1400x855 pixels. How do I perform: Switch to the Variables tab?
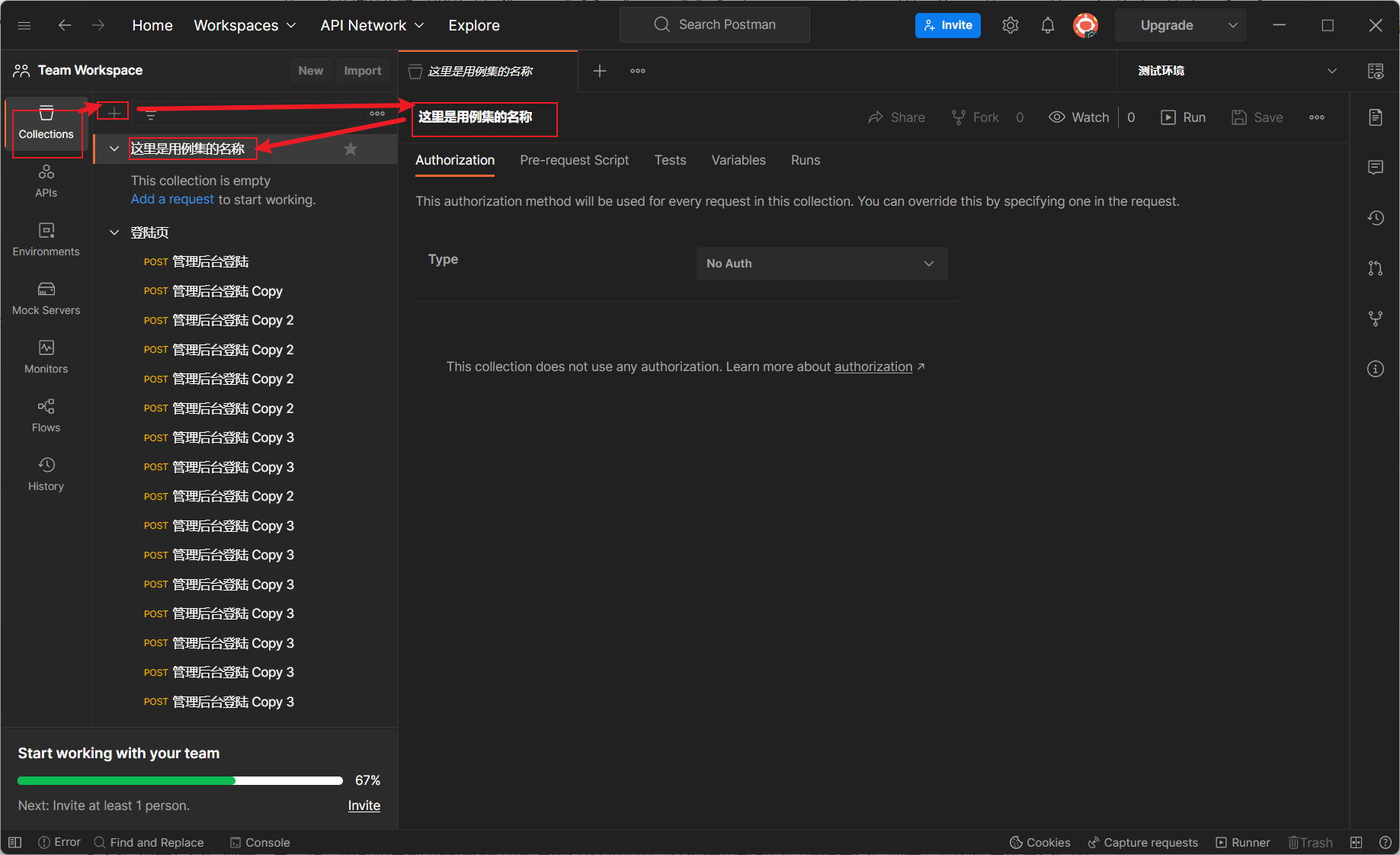click(738, 160)
